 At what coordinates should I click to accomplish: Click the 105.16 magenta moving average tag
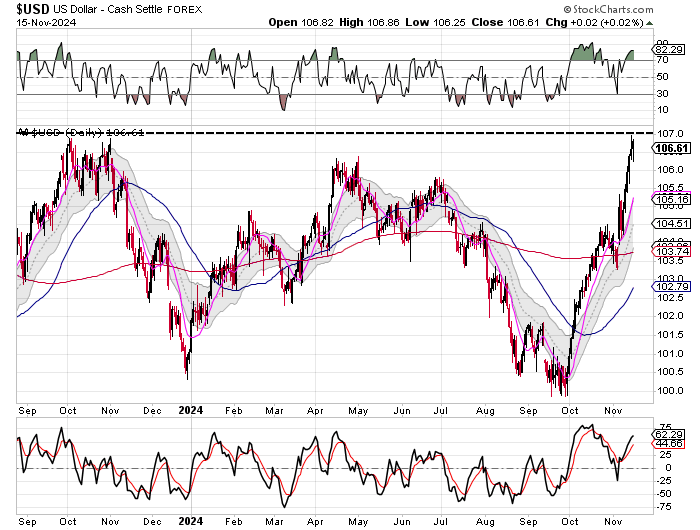coord(671,199)
